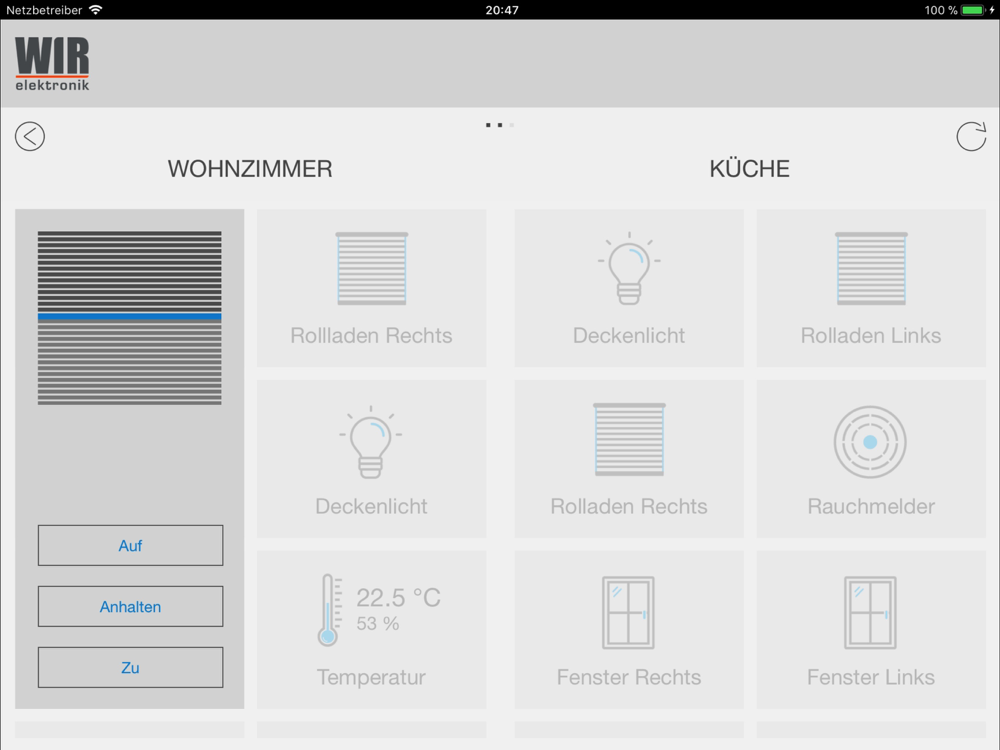Screen dimensions: 1000x750
Task: Click the Netzbetreiber carrier text
Action: [44, 10]
